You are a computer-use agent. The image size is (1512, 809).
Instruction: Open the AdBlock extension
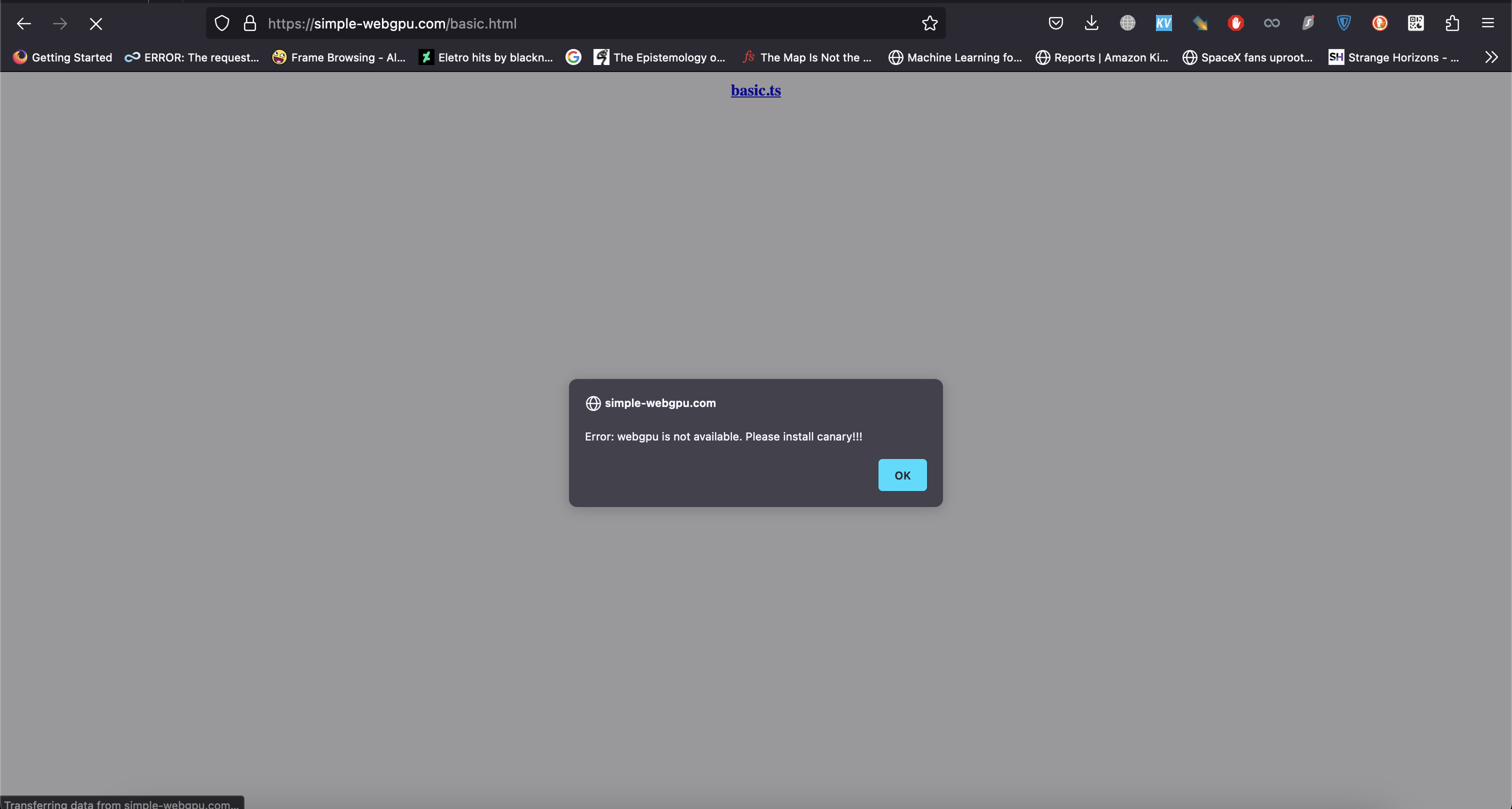point(1236,23)
